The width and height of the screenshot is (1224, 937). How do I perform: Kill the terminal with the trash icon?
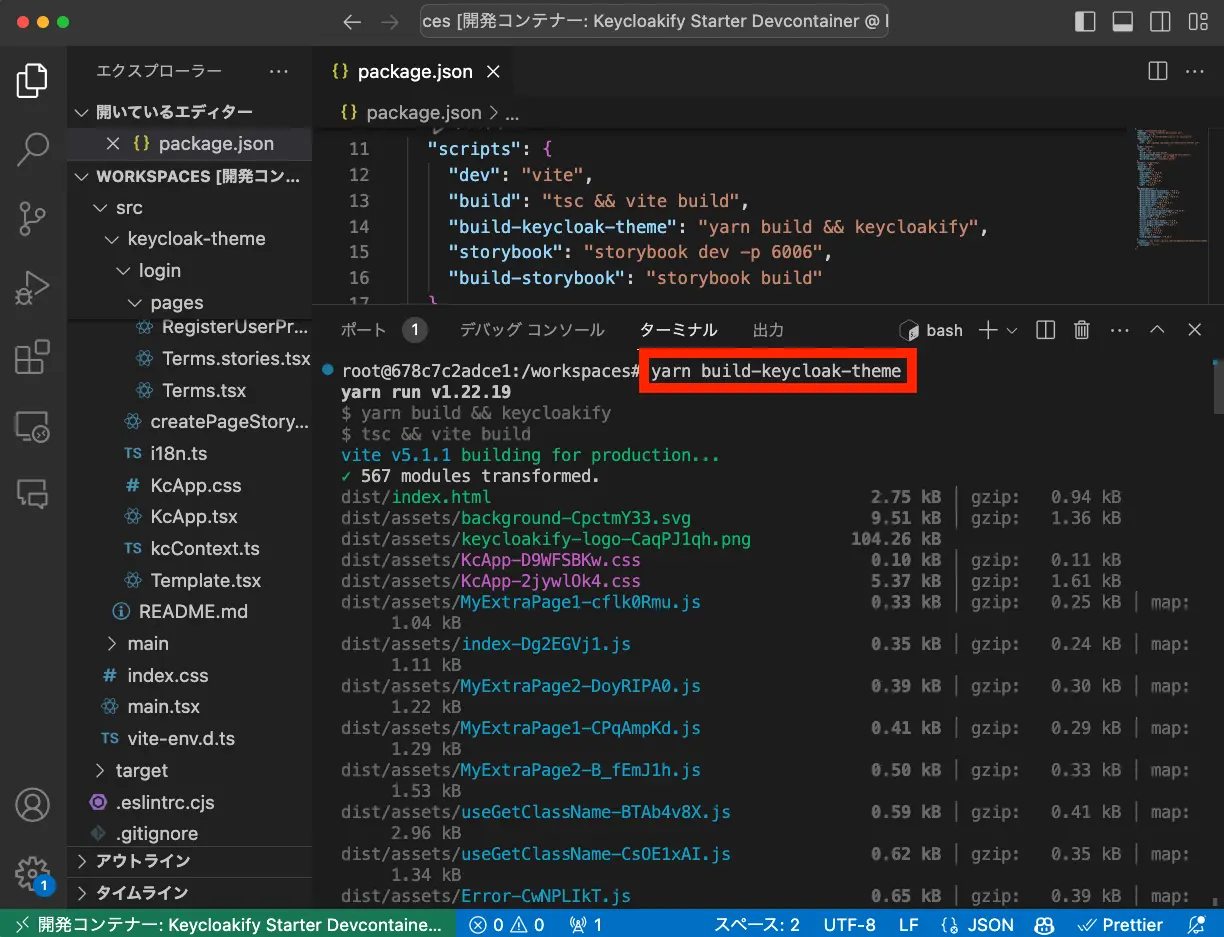tap(1081, 329)
